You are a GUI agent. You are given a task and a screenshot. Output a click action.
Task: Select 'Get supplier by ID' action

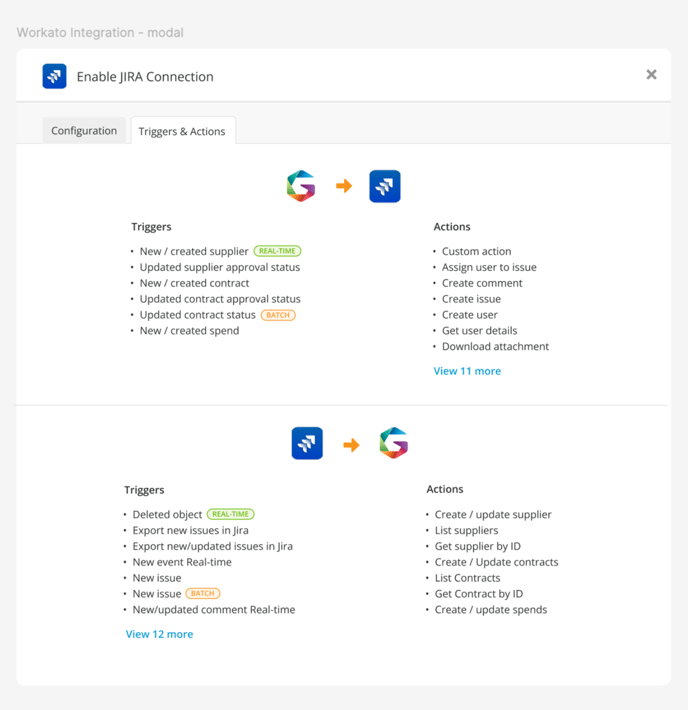click(x=478, y=546)
